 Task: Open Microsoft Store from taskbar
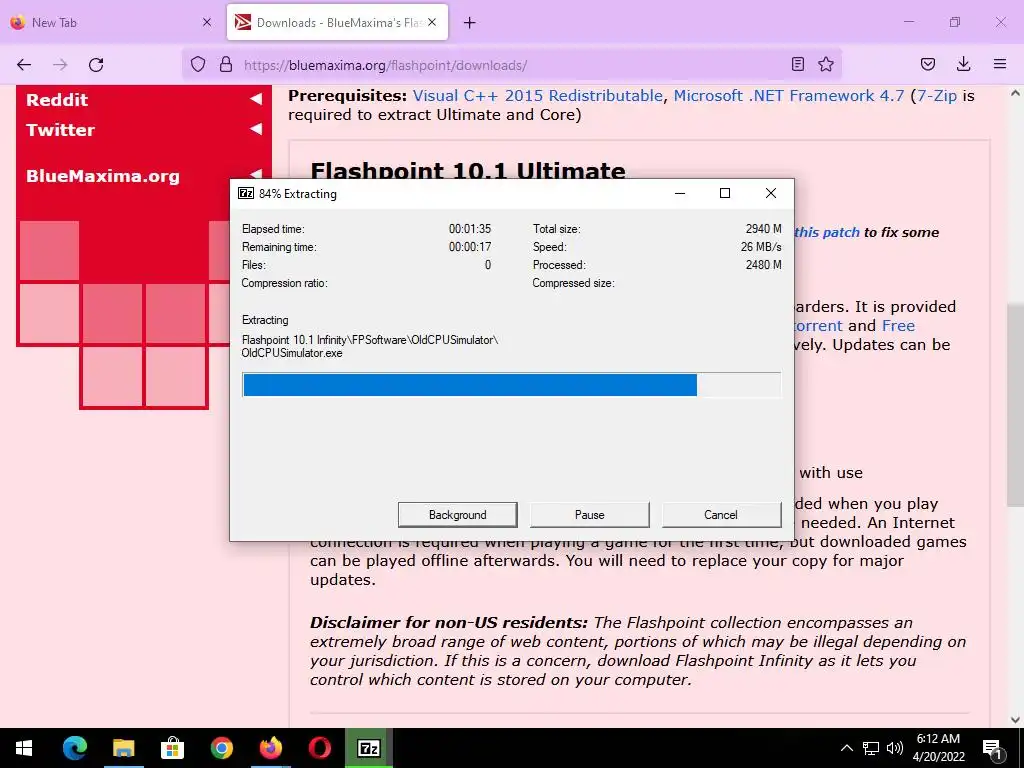172,748
